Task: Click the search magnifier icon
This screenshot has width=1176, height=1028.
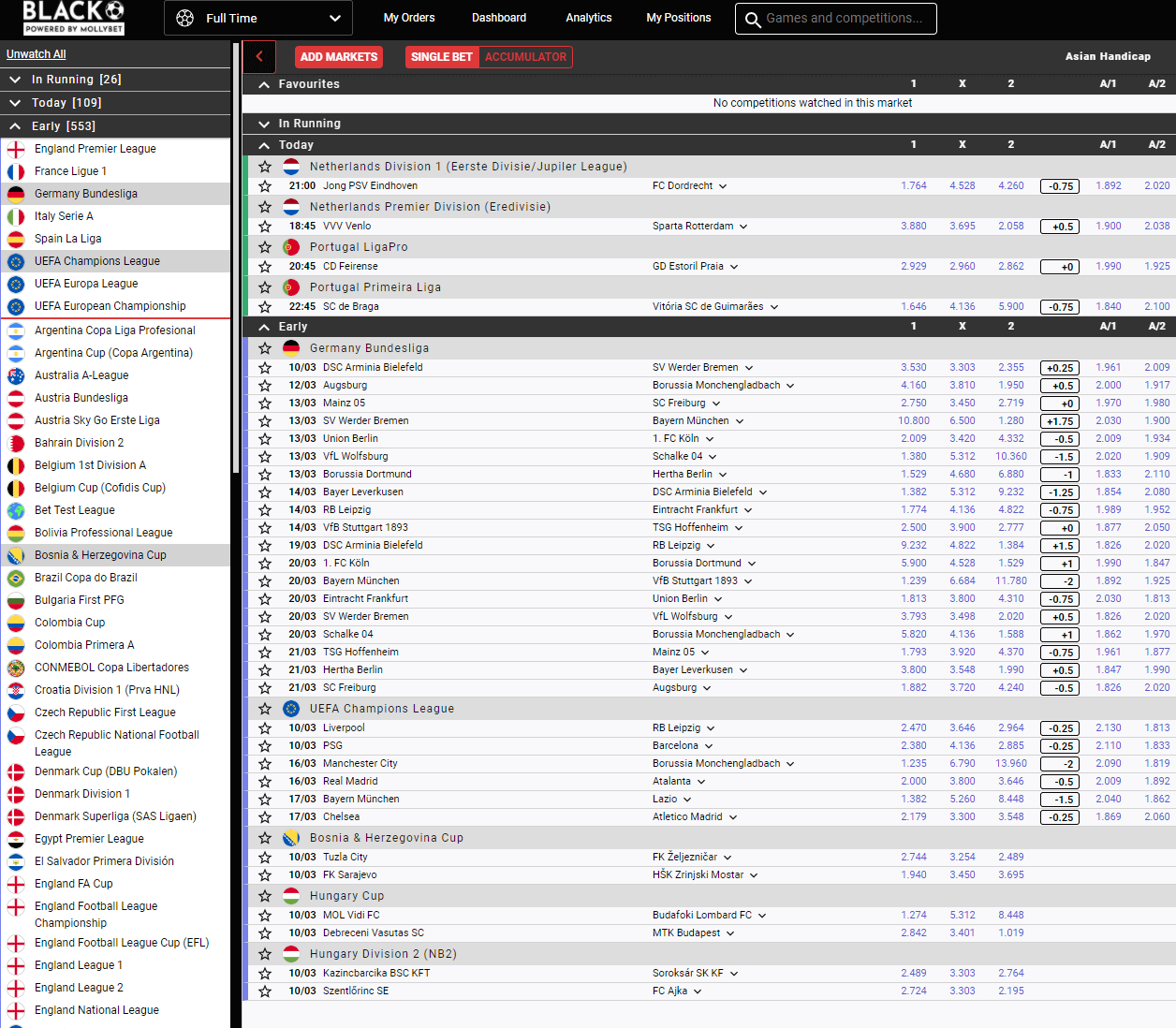Action: tap(753, 19)
